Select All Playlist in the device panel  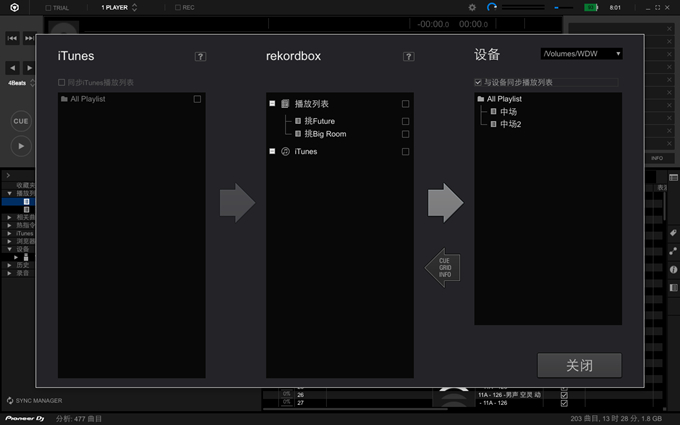click(x=505, y=99)
